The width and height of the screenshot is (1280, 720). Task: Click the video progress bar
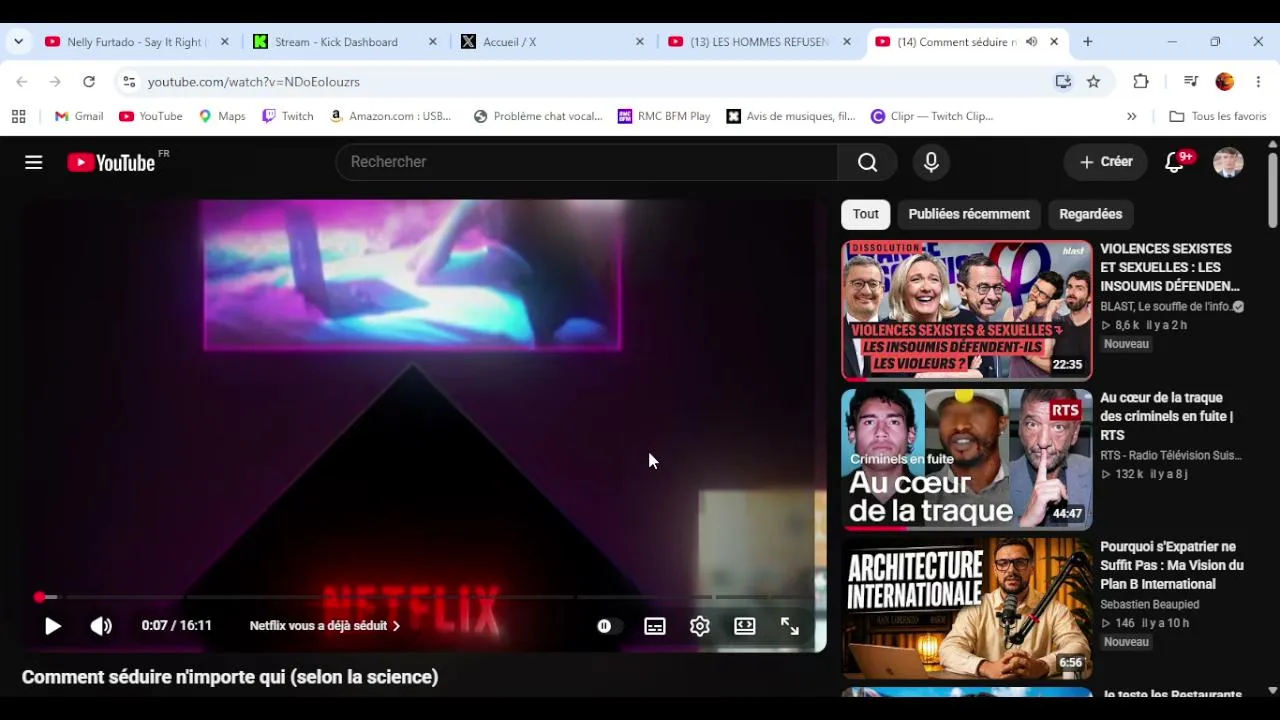pyautogui.click(x=424, y=597)
